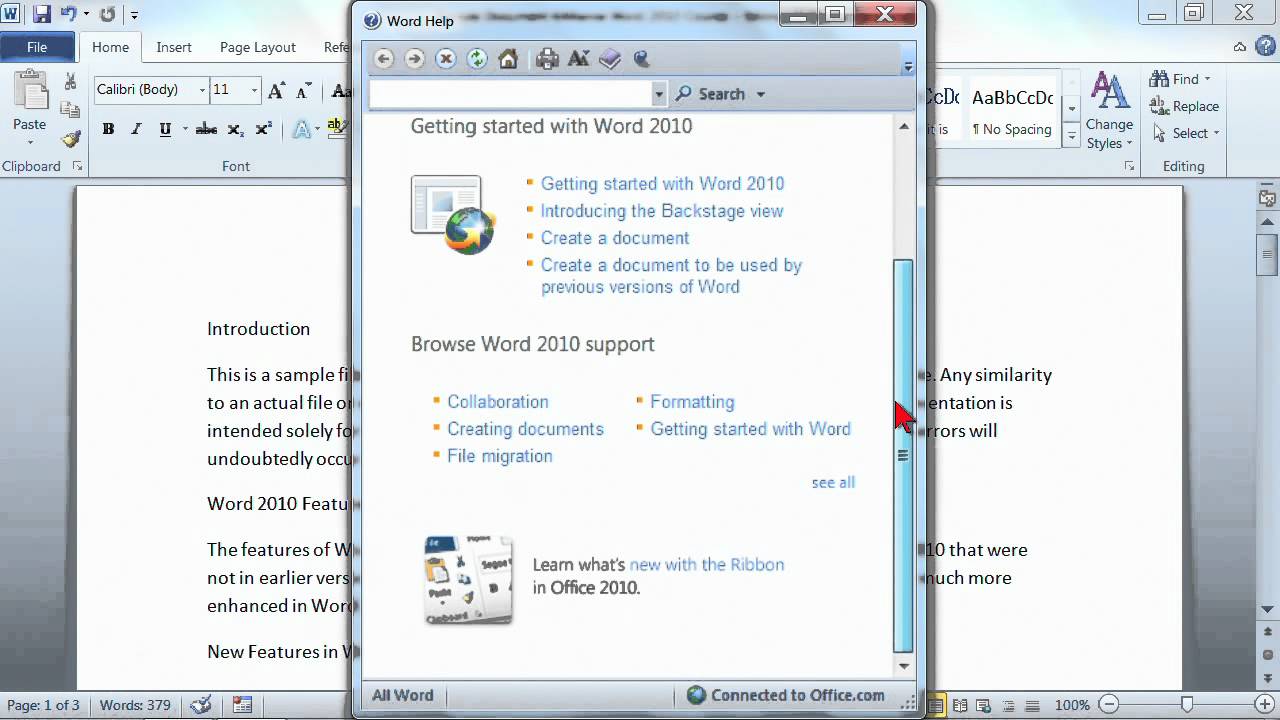The image size is (1280, 720).
Task: Click the Word Help scrollbar down arrow
Action: 904,666
